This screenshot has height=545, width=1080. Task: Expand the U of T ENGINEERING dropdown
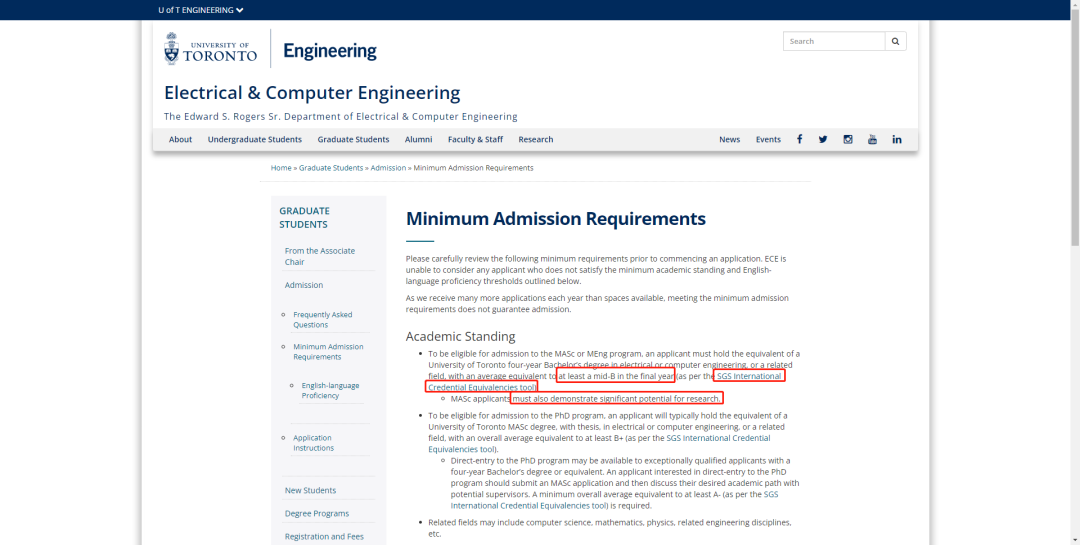[200, 10]
